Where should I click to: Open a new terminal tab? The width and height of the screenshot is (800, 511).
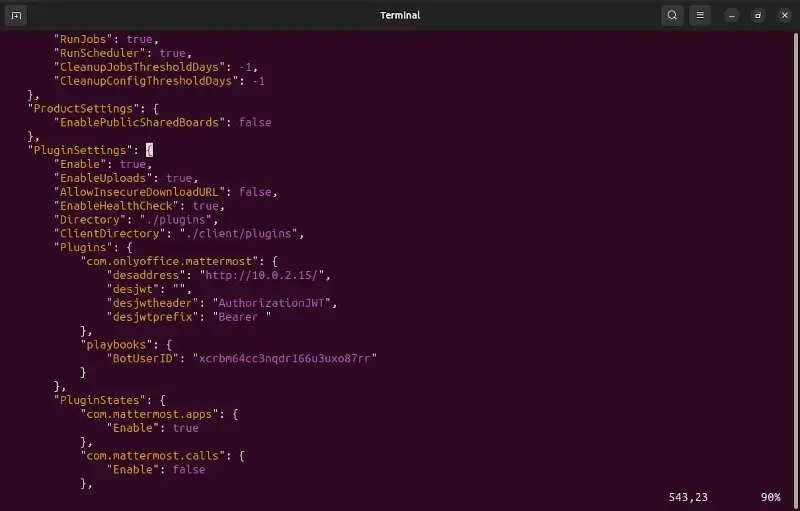coord(17,15)
